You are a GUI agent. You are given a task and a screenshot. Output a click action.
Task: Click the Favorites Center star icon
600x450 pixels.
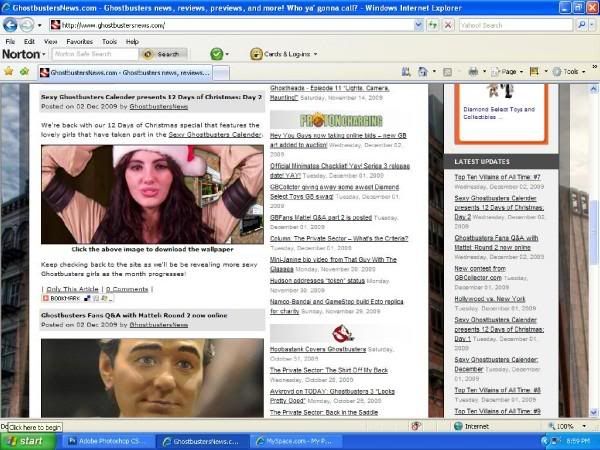(9, 71)
